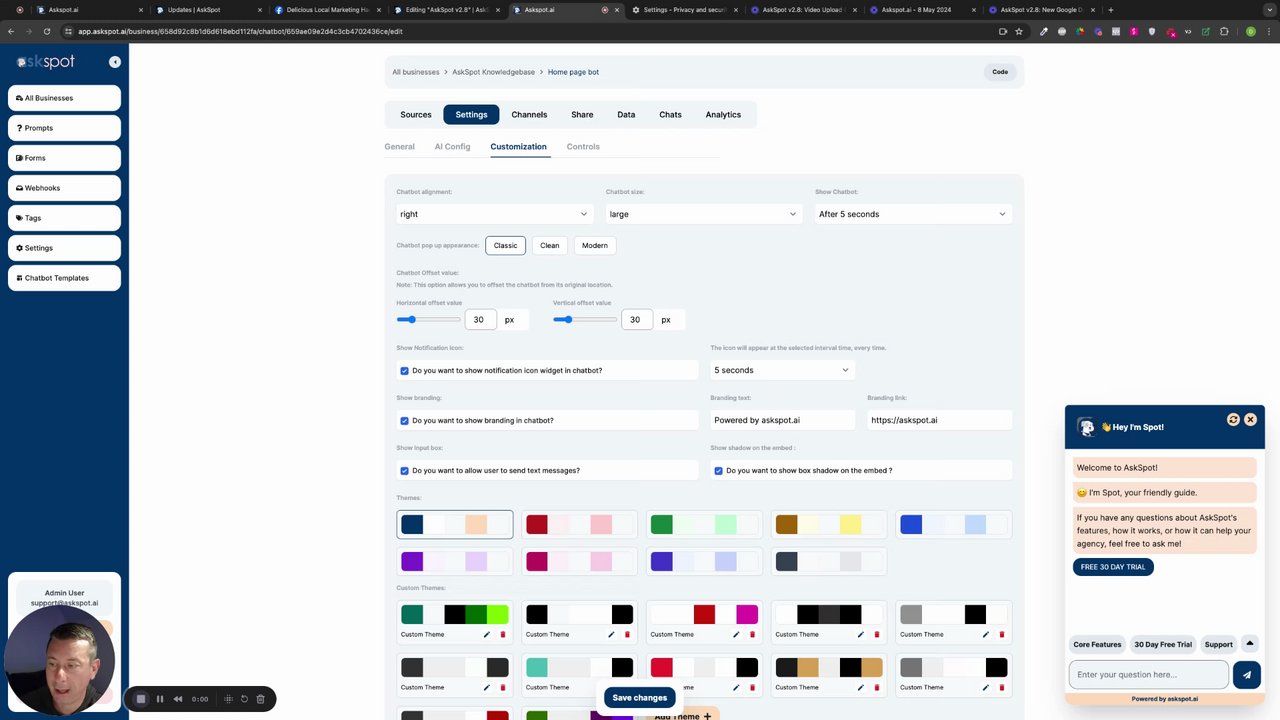Viewport: 1280px width, 720px height.
Task: Click the Core Features quick reply
Action: point(1097,645)
